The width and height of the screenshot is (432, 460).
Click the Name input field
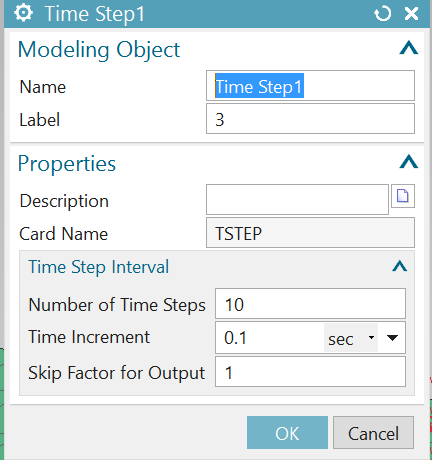[x=310, y=86]
